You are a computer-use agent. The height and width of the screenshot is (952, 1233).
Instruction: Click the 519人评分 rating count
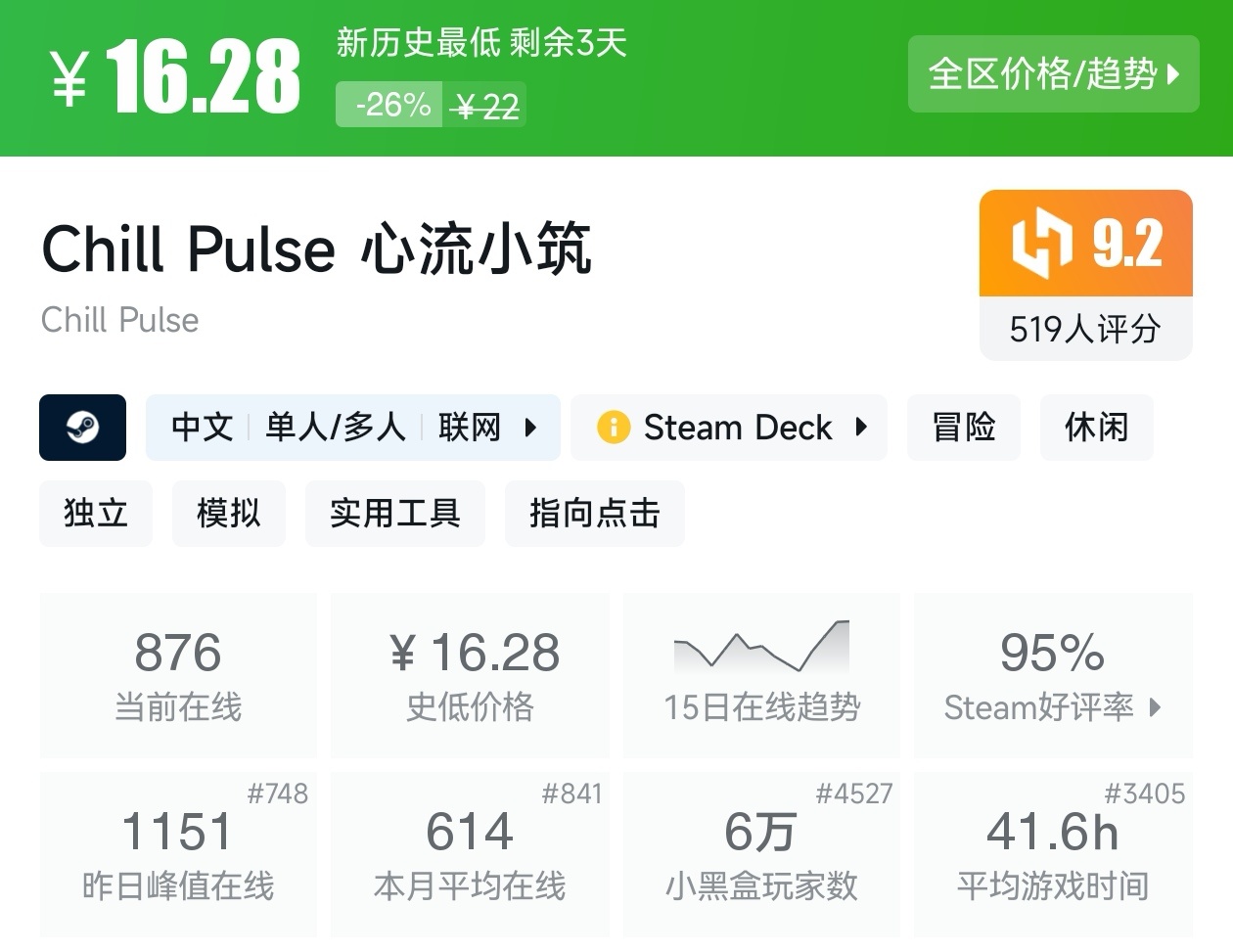point(1085,330)
